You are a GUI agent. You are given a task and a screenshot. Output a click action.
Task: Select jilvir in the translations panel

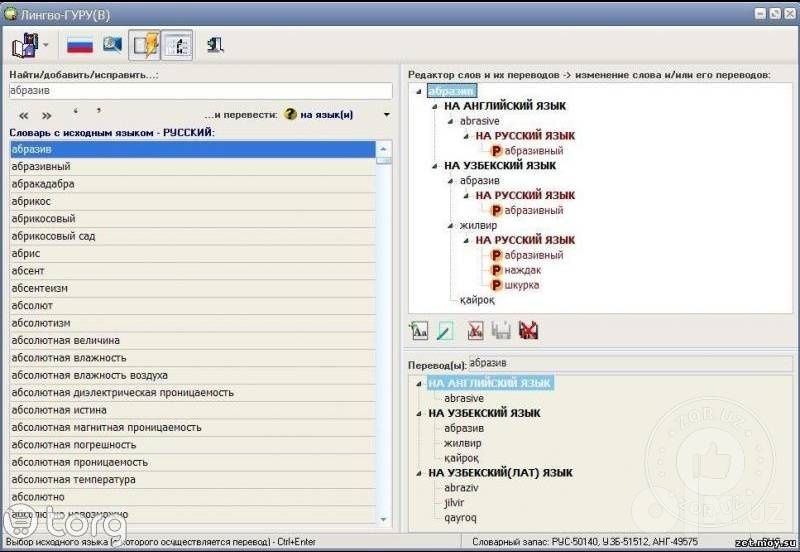pyautogui.click(x=454, y=503)
